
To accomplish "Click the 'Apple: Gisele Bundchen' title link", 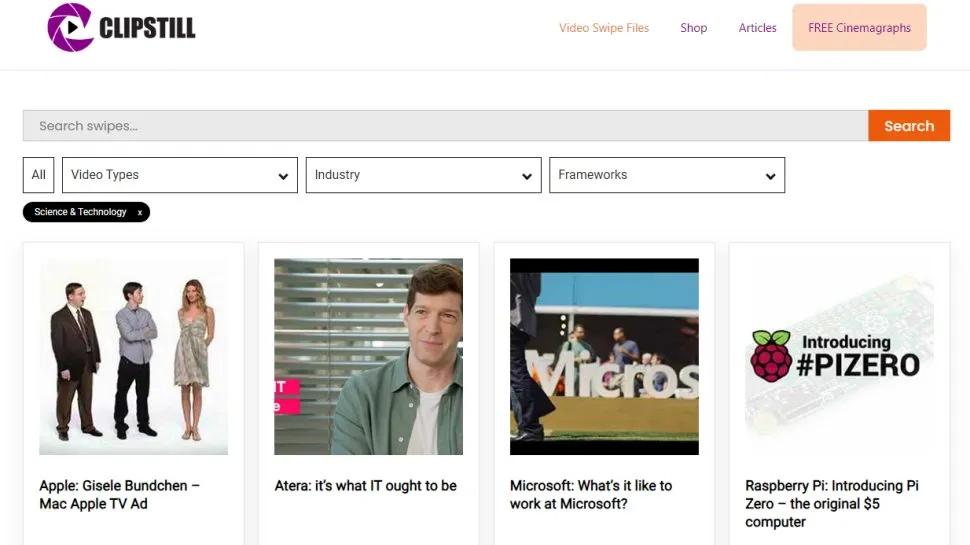I will click(x=119, y=494).
